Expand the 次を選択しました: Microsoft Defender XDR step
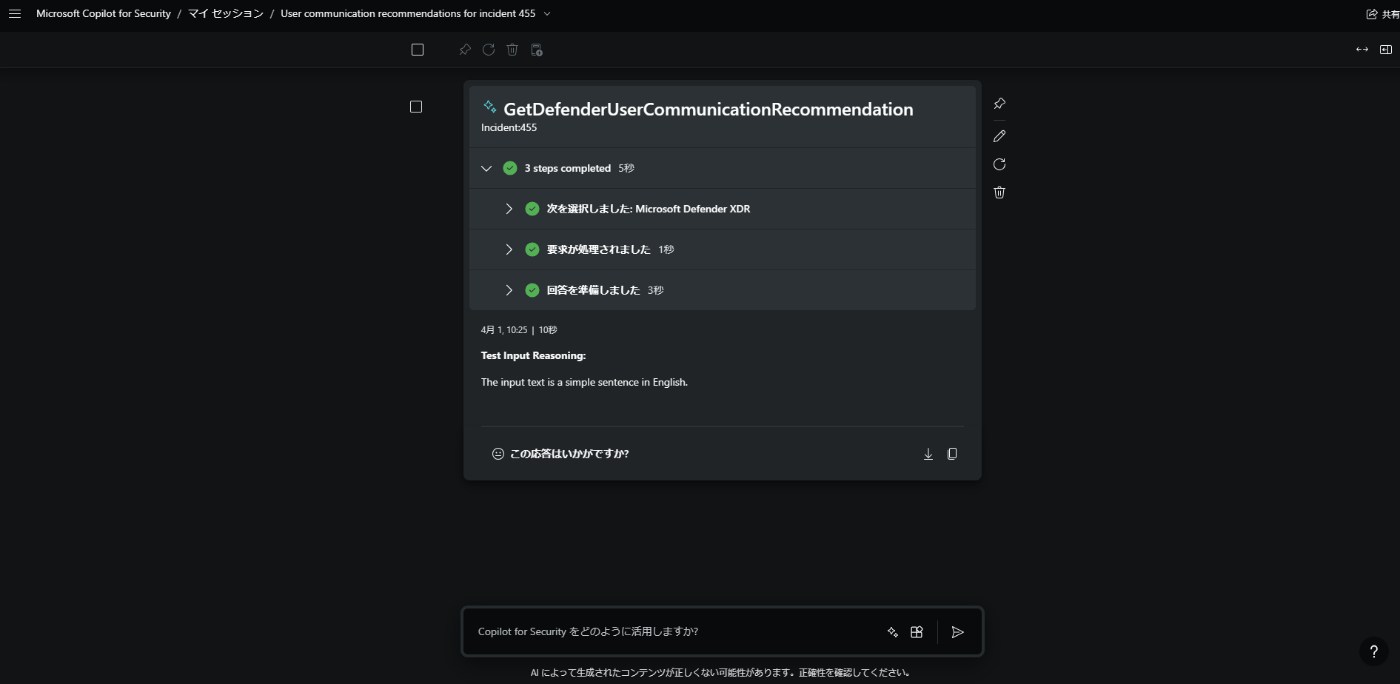The image size is (1400, 684). 509,209
